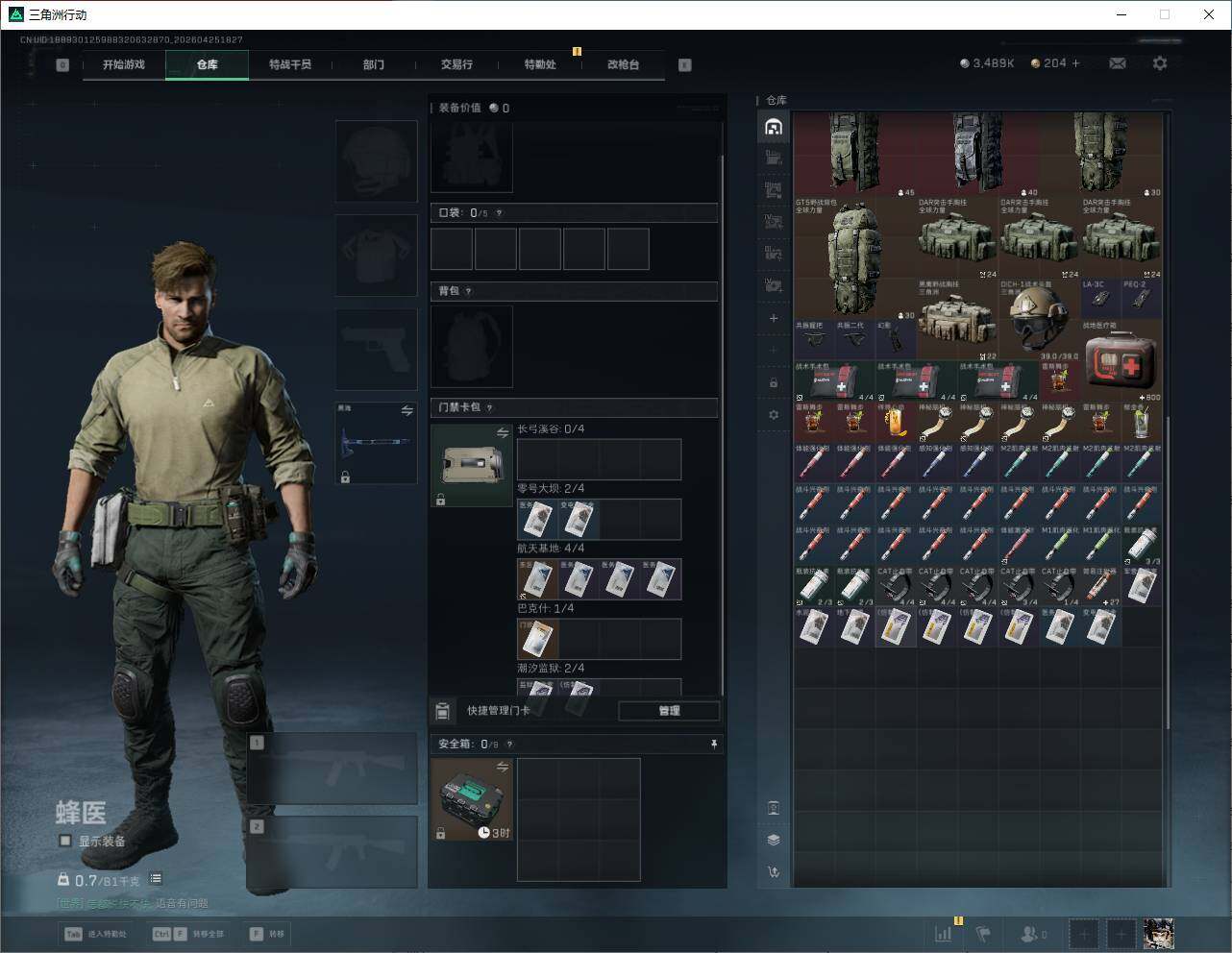Select the LA-3C attachment item

click(1100, 300)
